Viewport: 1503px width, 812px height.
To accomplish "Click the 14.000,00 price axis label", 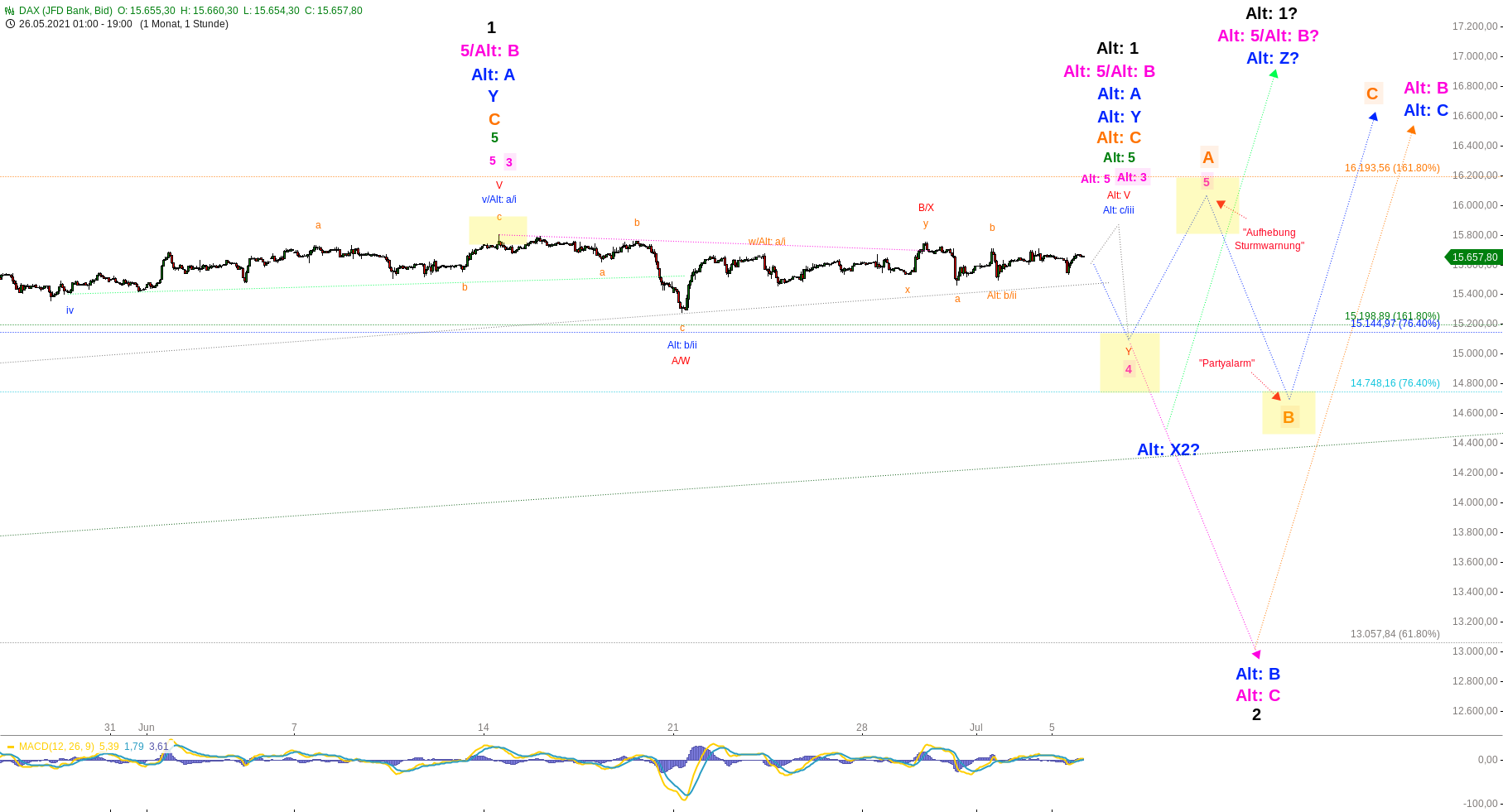I will pyautogui.click(x=1474, y=502).
